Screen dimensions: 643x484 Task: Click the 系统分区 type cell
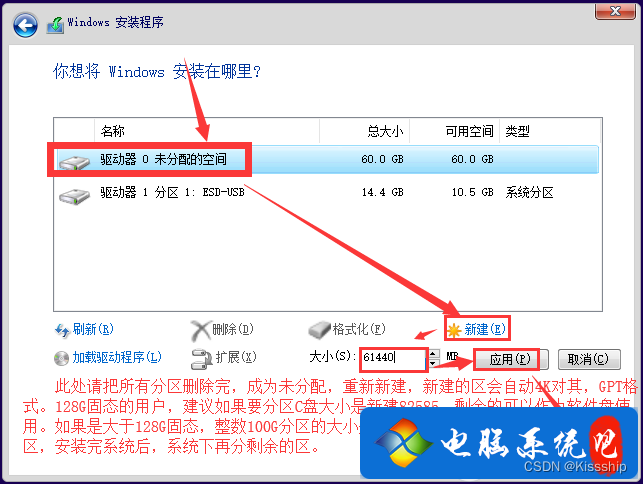pyautogui.click(x=529, y=192)
